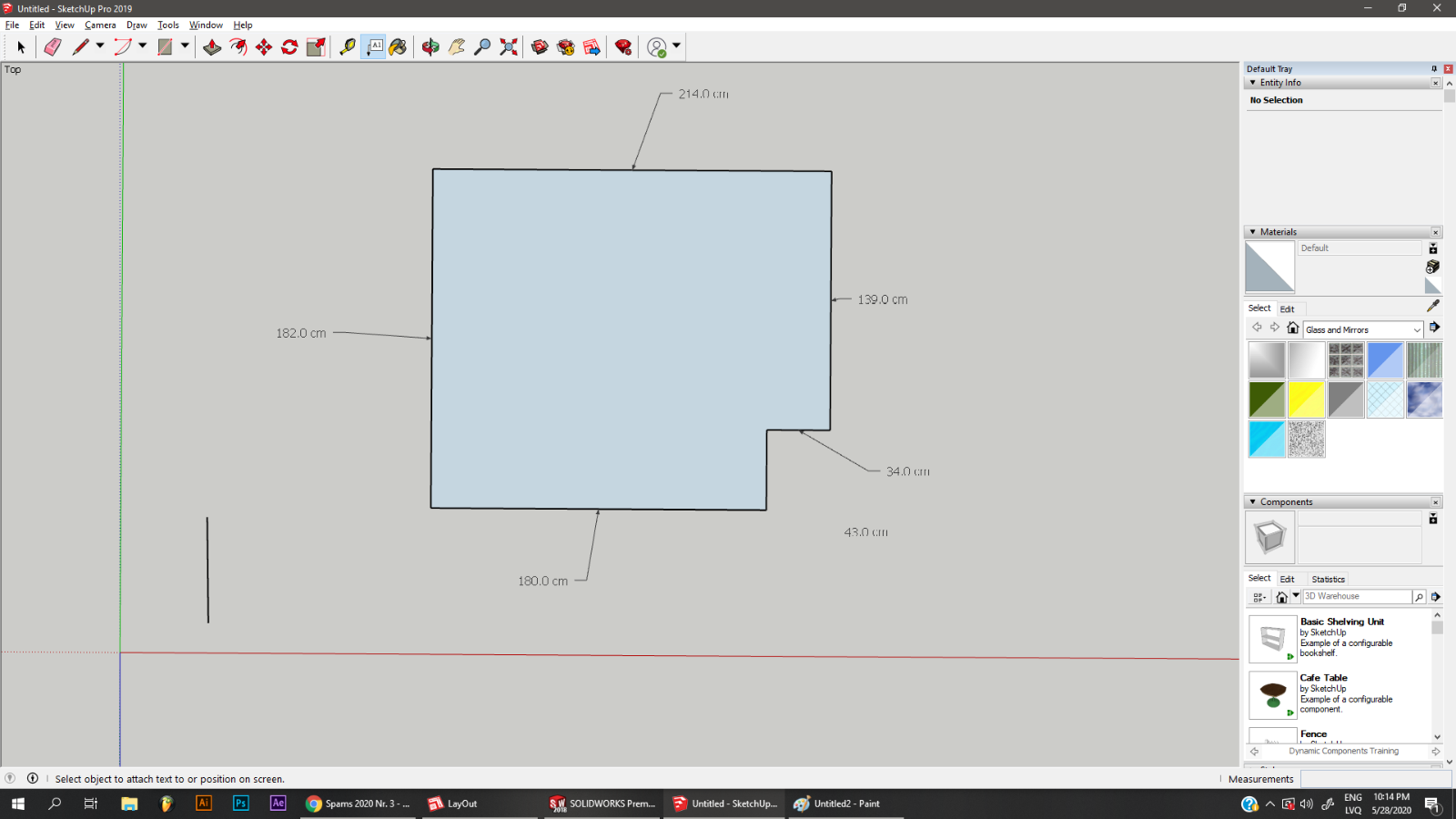Choose the Zoom magnifier tool
The width and height of the screenshot is (1456, 819).
tap(482, 47)
